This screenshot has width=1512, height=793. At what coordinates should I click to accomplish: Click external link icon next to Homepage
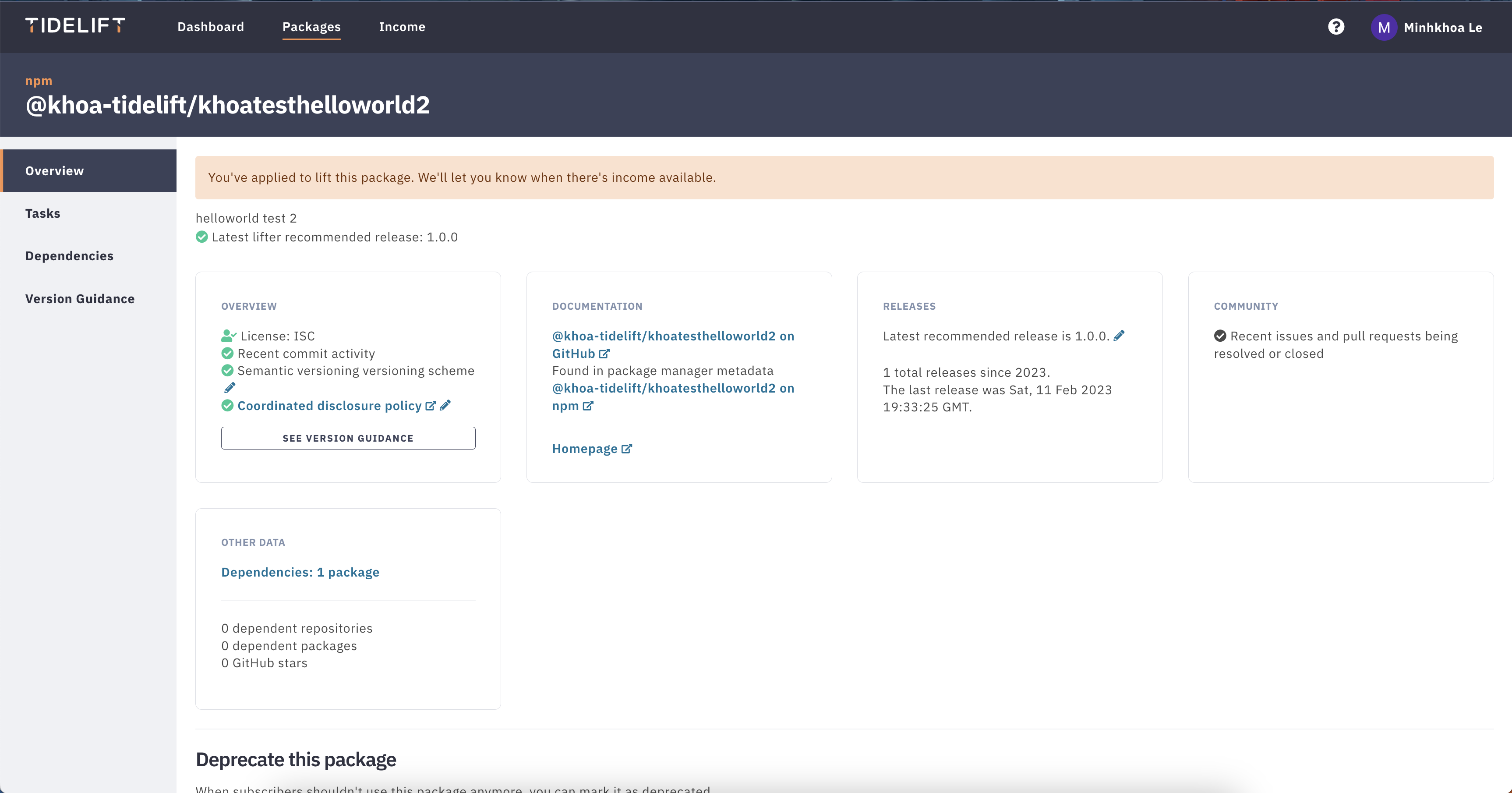pyautogui.click(x=626, y=449)
